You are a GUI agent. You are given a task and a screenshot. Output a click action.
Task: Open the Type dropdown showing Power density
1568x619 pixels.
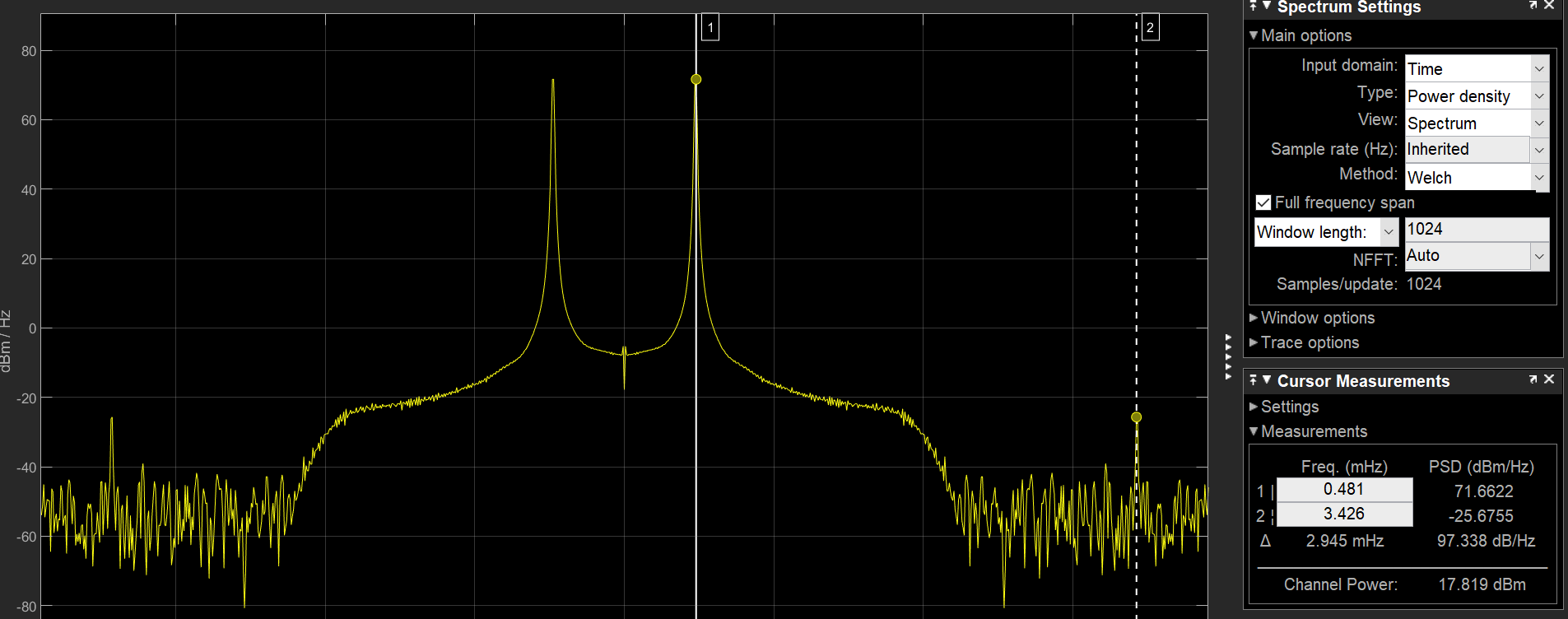1539,95
